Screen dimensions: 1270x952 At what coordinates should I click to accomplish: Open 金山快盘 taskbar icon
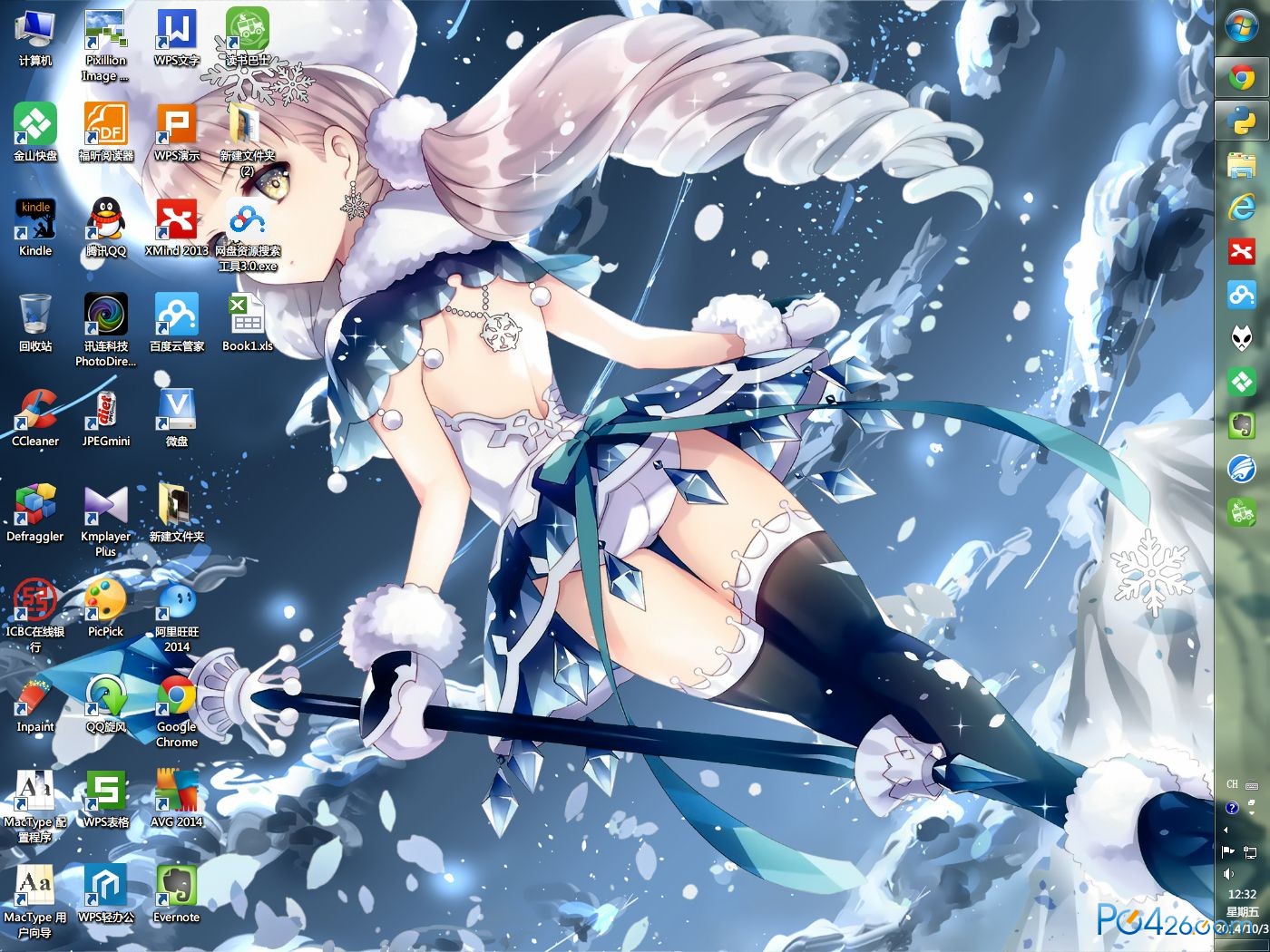click(x=1242, y=382)
